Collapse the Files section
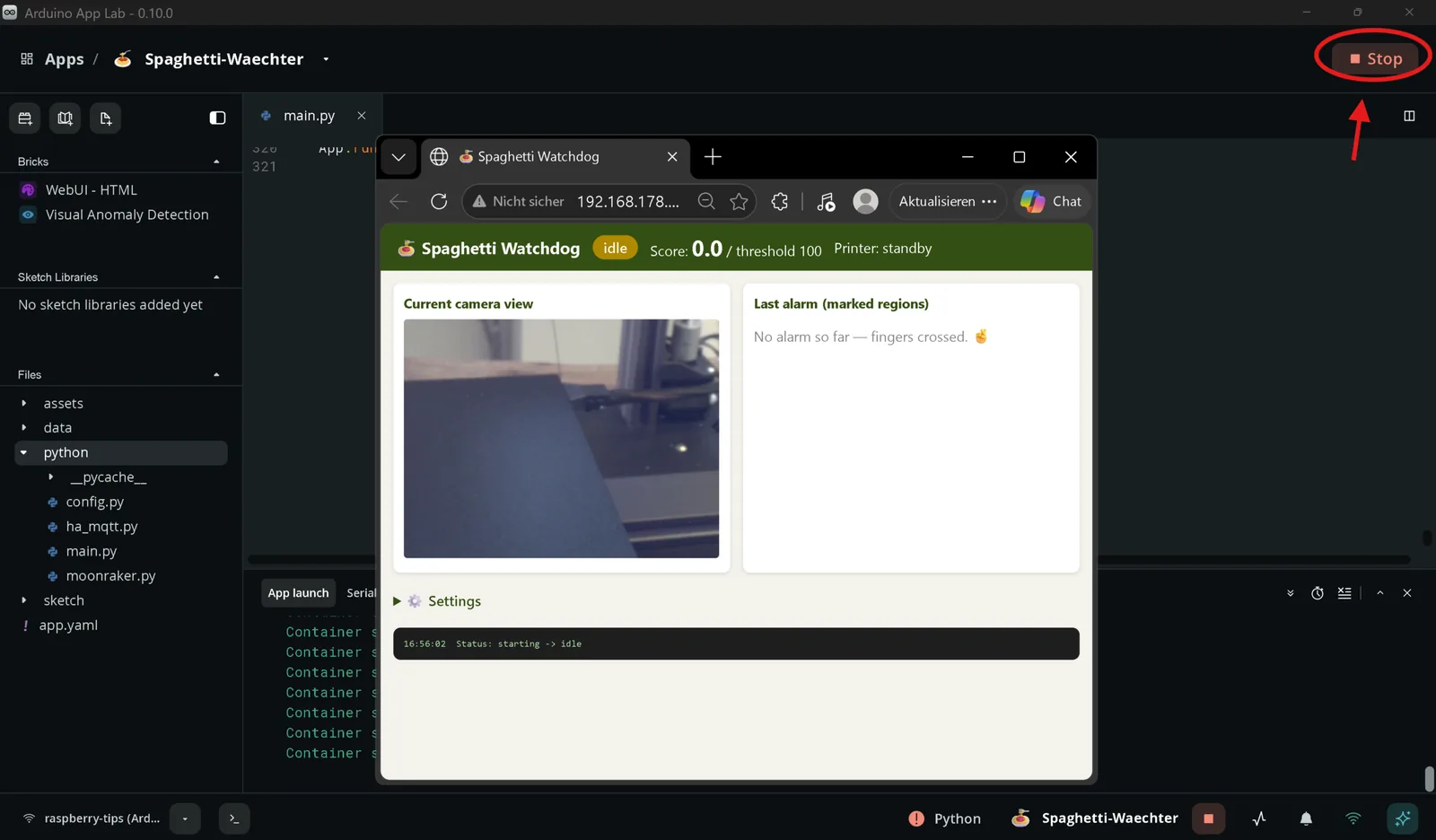This screenshot has width=1436, height=840. (x=216, y=375)
